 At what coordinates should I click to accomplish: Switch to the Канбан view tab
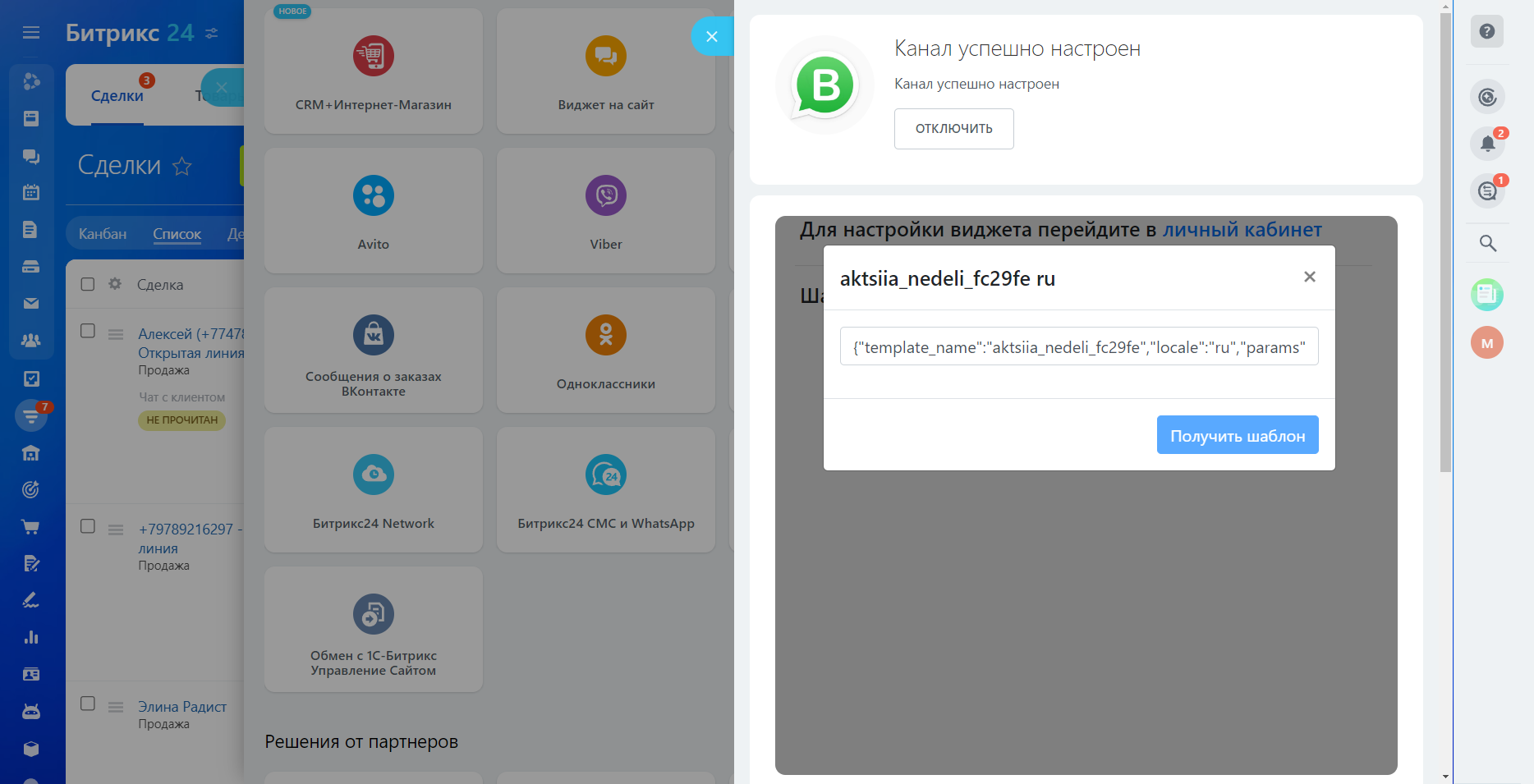pos(103,234)
